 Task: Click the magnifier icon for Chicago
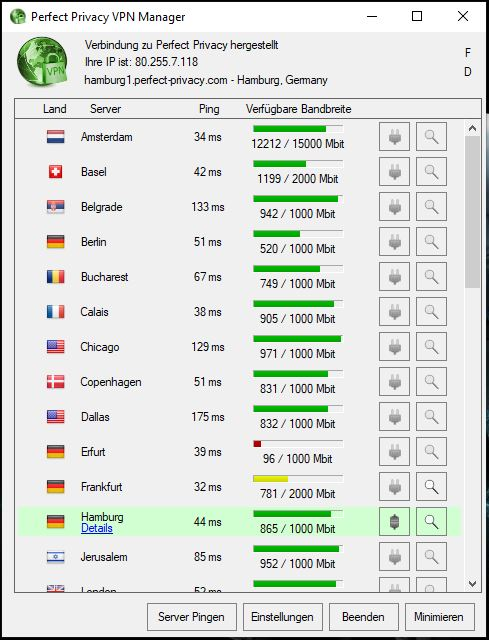pyautogui.click(x=431, y=347)
